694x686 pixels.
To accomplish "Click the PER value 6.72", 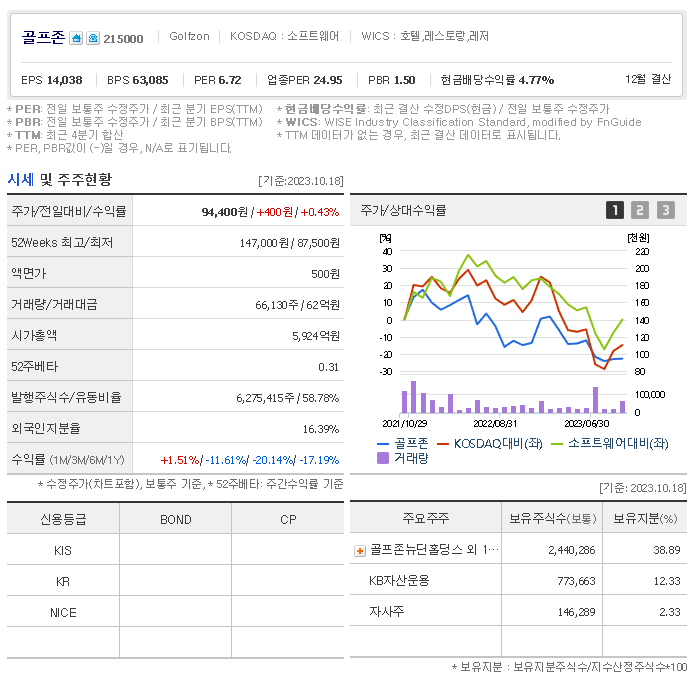I will [x=230, y=80].
